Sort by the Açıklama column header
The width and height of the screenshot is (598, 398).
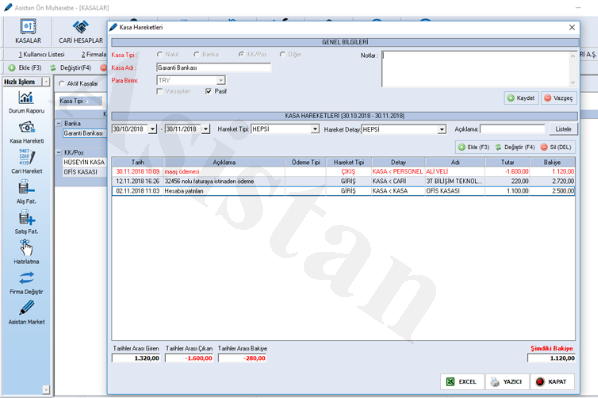point(224,162)
